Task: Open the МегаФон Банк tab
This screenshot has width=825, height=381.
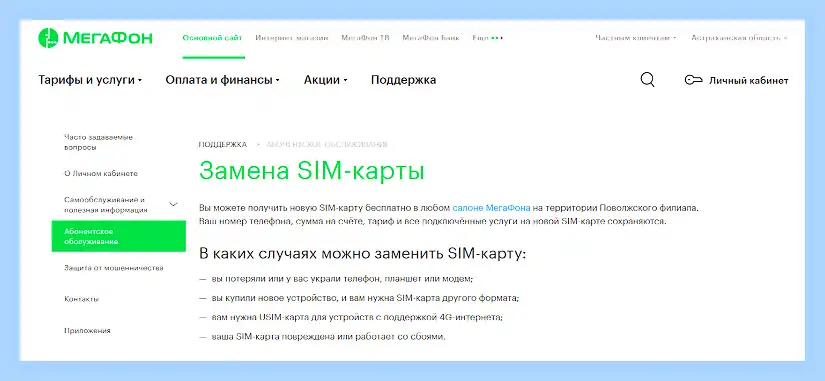Action: (x=431, y=38)
